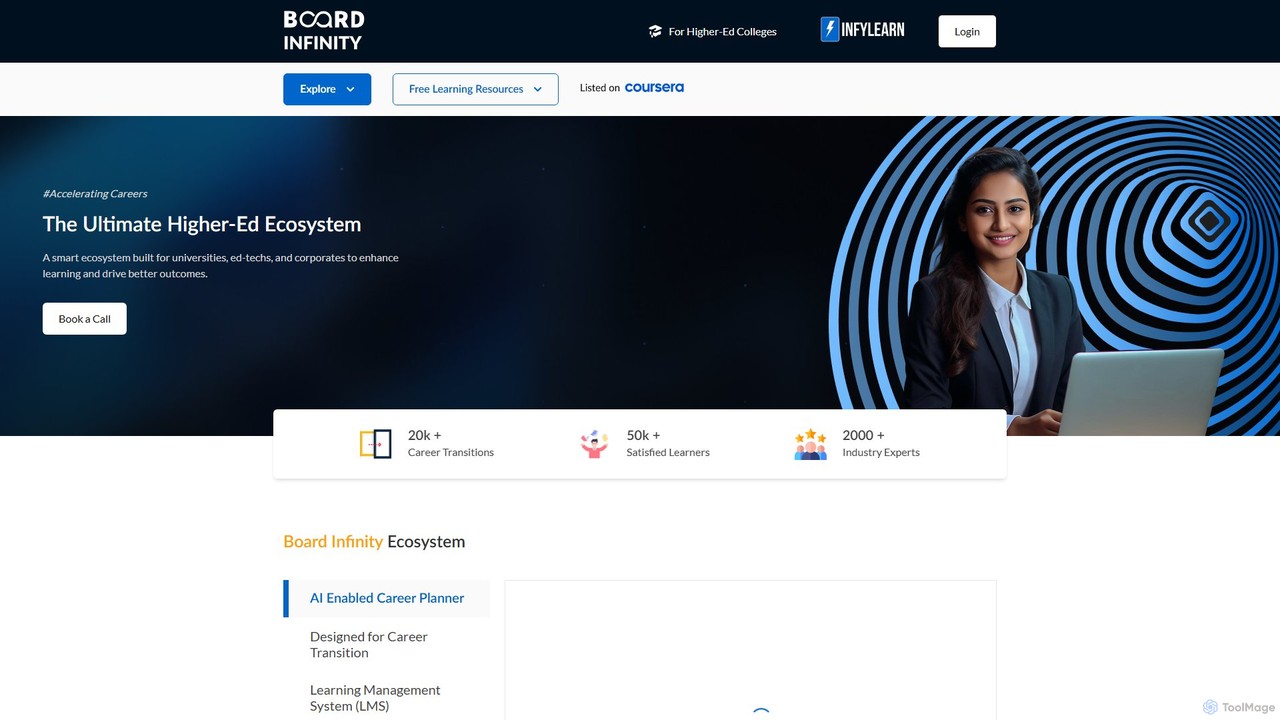Click the chevron arrow beside Explore

click(350, 89)
